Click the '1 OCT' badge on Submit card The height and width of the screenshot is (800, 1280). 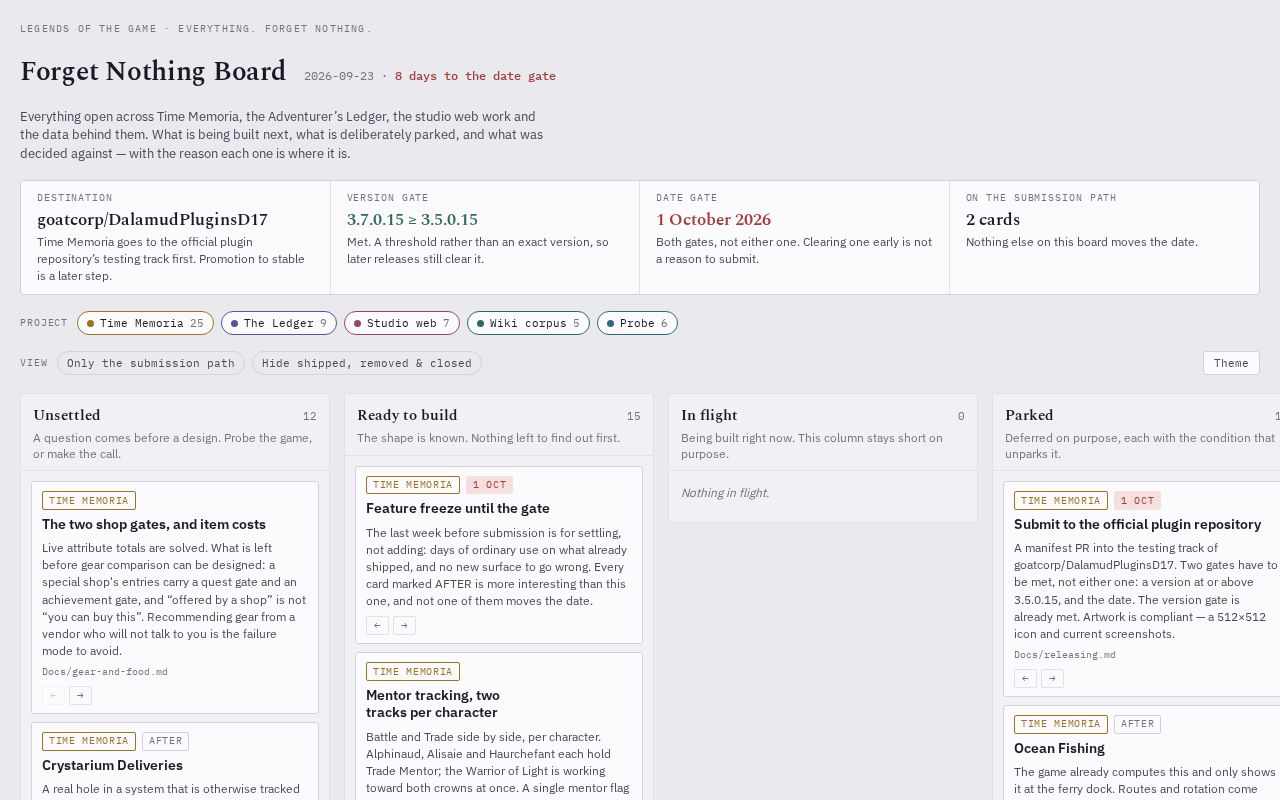1137,501
